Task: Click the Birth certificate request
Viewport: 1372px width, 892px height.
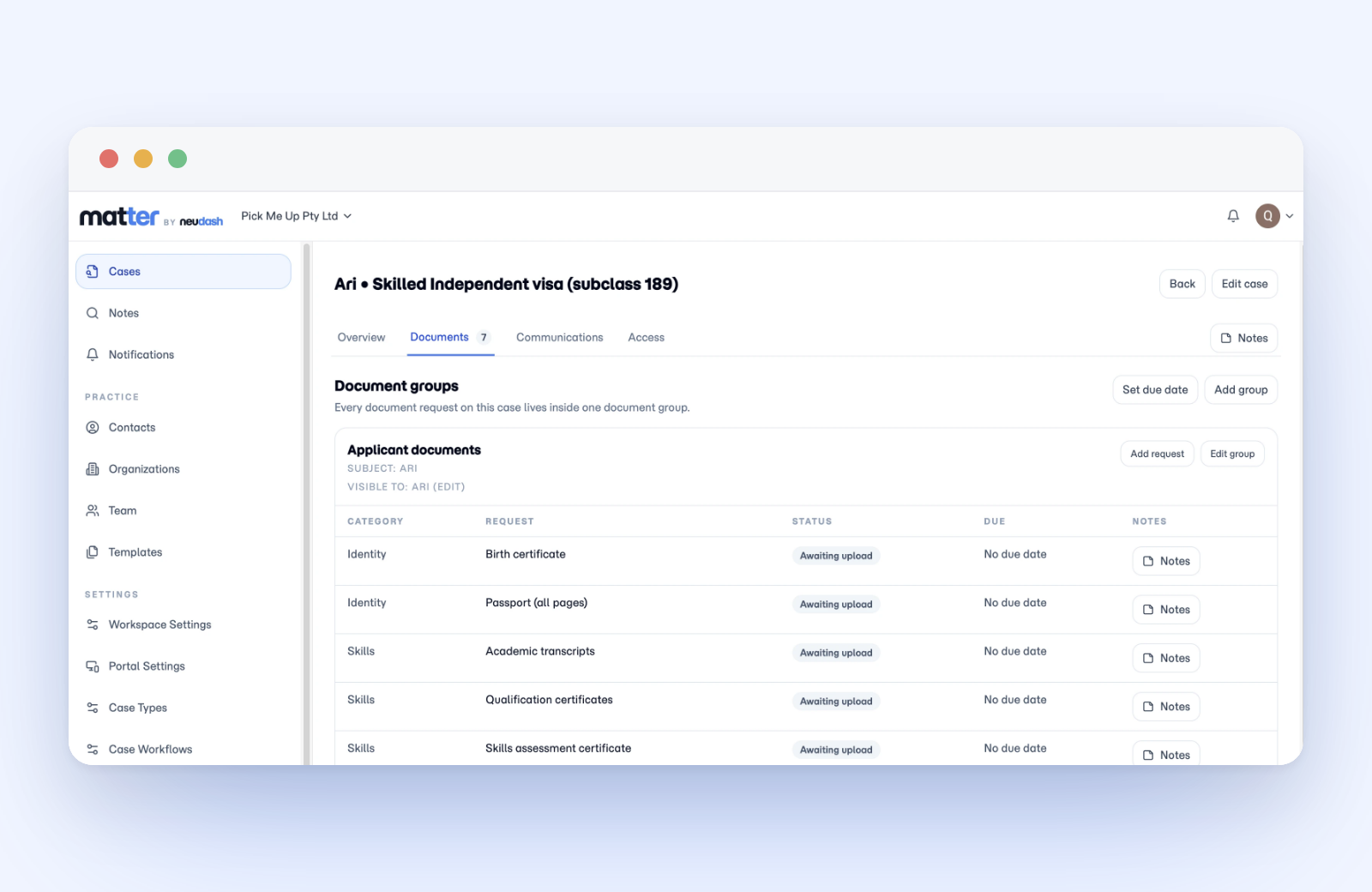Action: coord(526,554)
